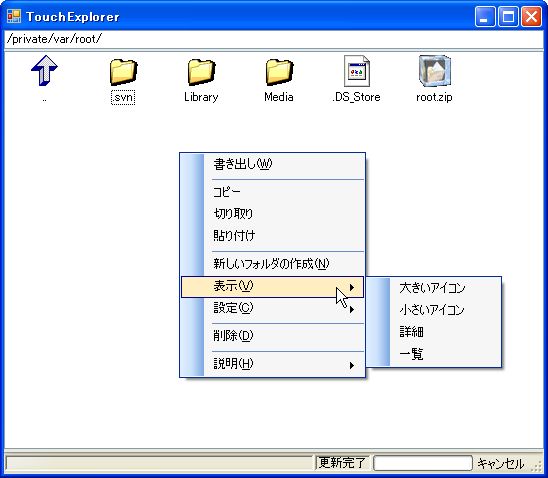Expand the 設定(C) submenu arrow
The width and height of the screenshot is (548, 478).
tap(352, 309)
